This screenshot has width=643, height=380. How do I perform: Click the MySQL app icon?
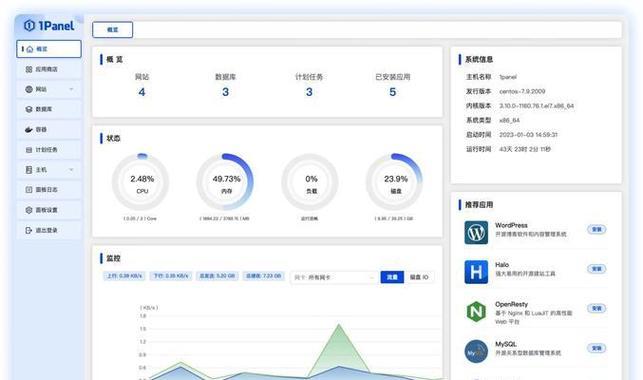tap(476, 351)
